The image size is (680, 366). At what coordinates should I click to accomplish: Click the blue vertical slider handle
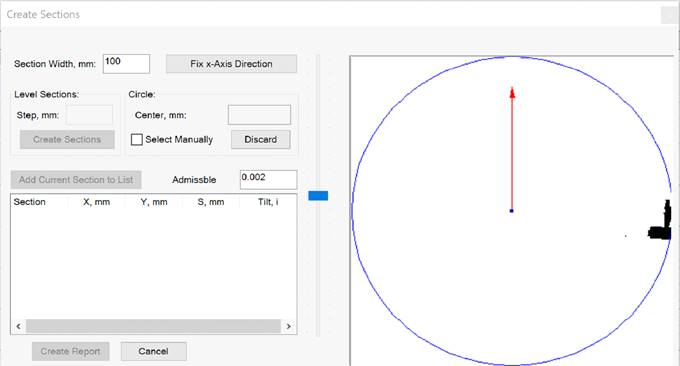(x=318, y=196)
